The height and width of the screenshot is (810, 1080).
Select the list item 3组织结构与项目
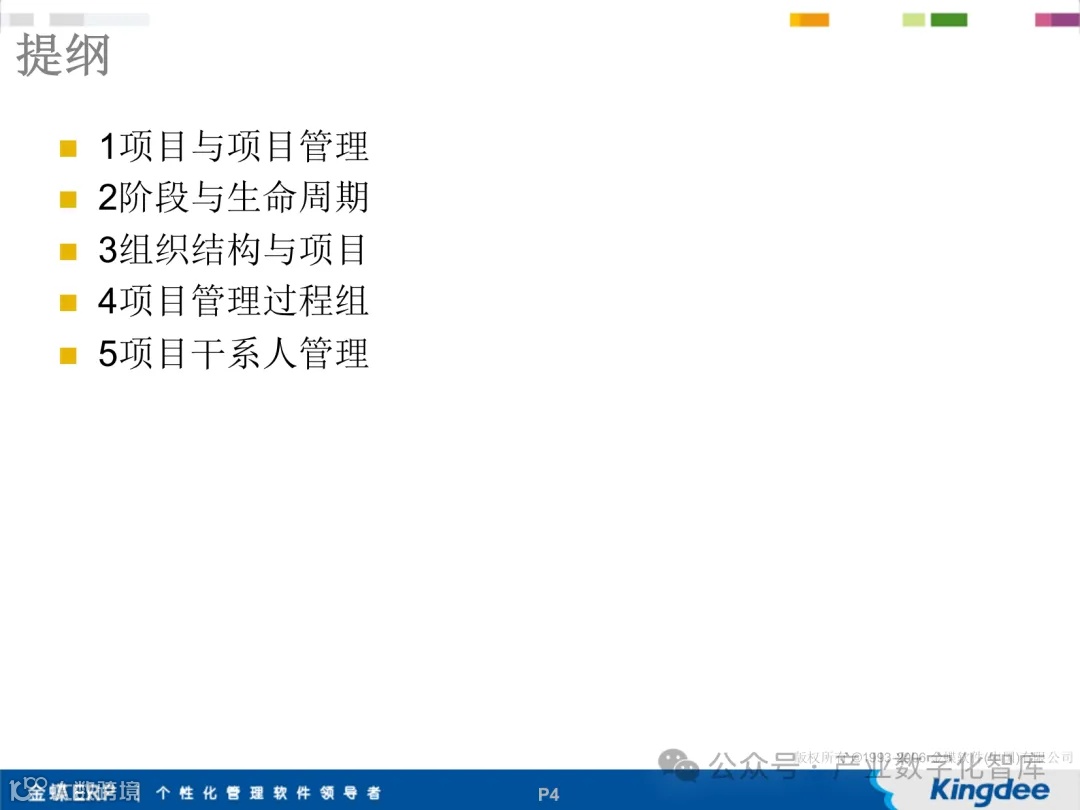pos(233,251)
